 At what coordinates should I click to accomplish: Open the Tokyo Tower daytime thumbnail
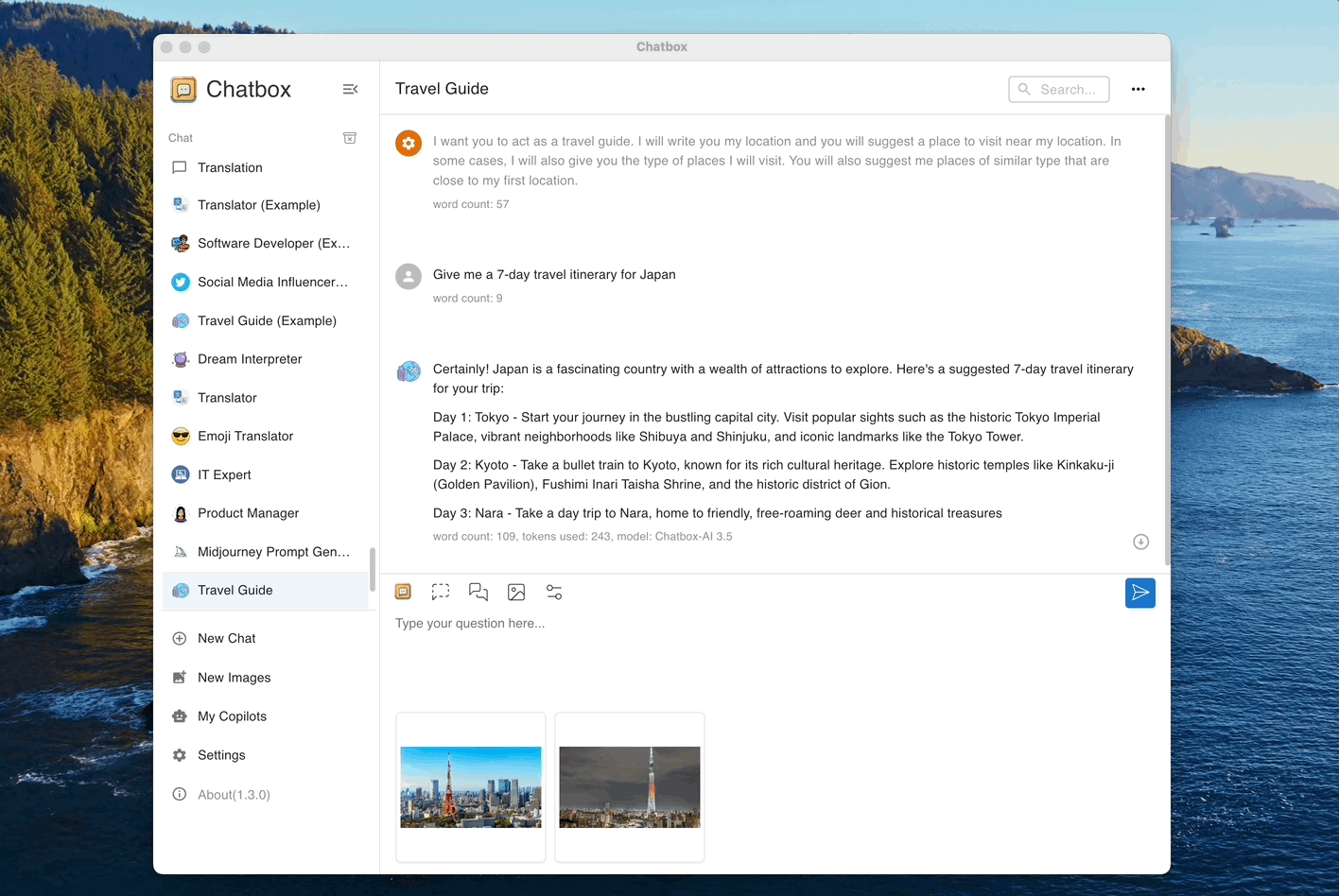coord(470,786)
